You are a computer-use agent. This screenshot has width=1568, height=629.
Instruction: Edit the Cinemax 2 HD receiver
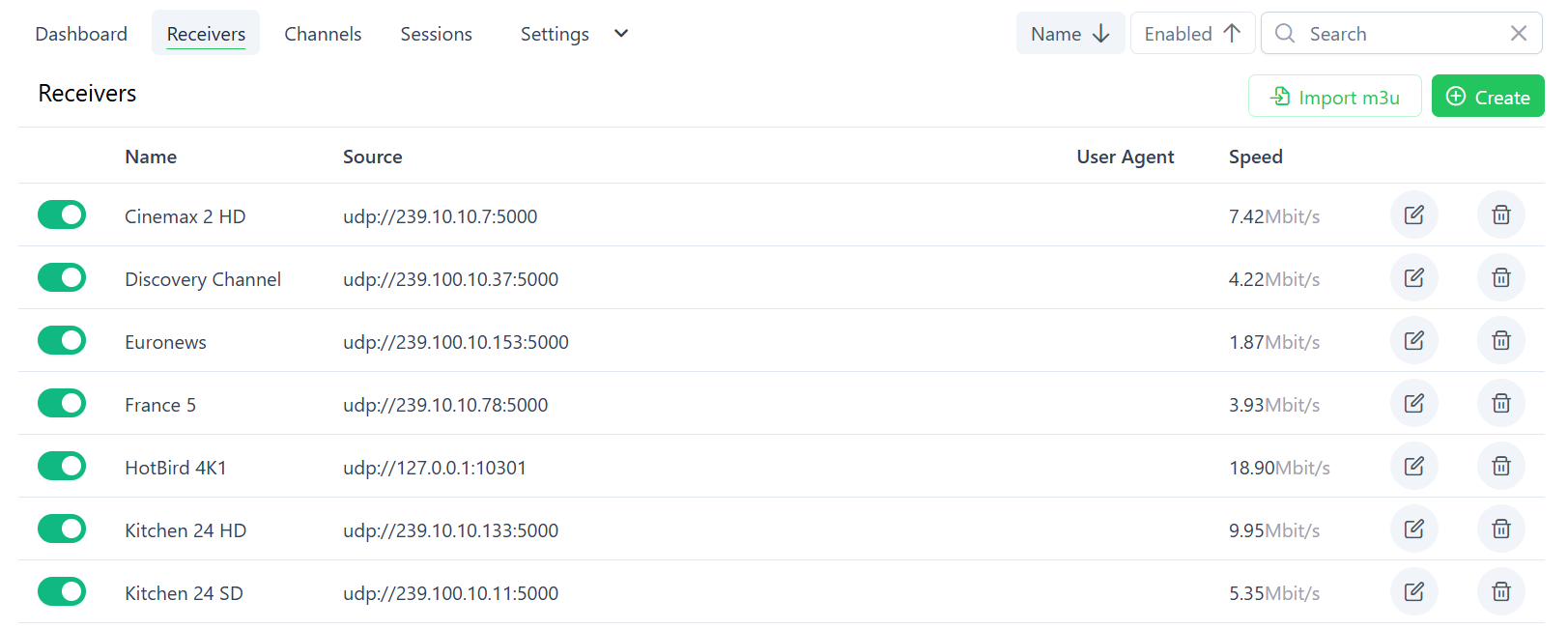[1413, 214]
